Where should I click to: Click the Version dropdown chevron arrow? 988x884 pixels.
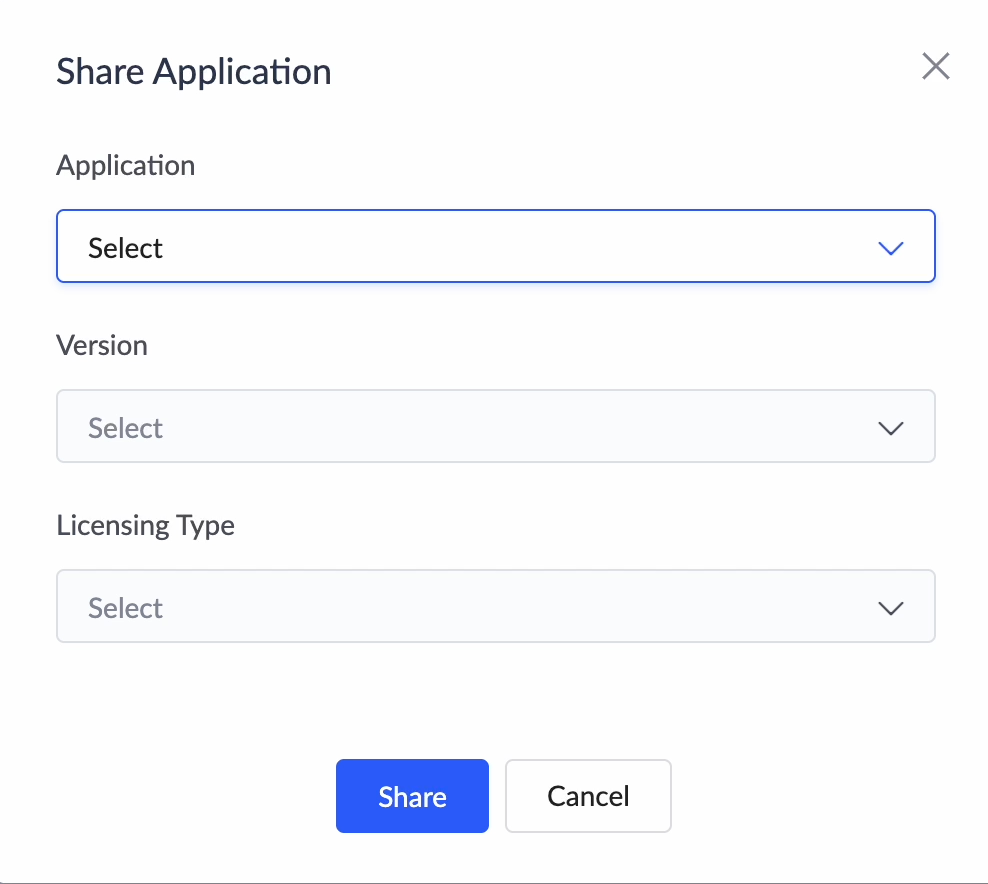coord(890,428)
